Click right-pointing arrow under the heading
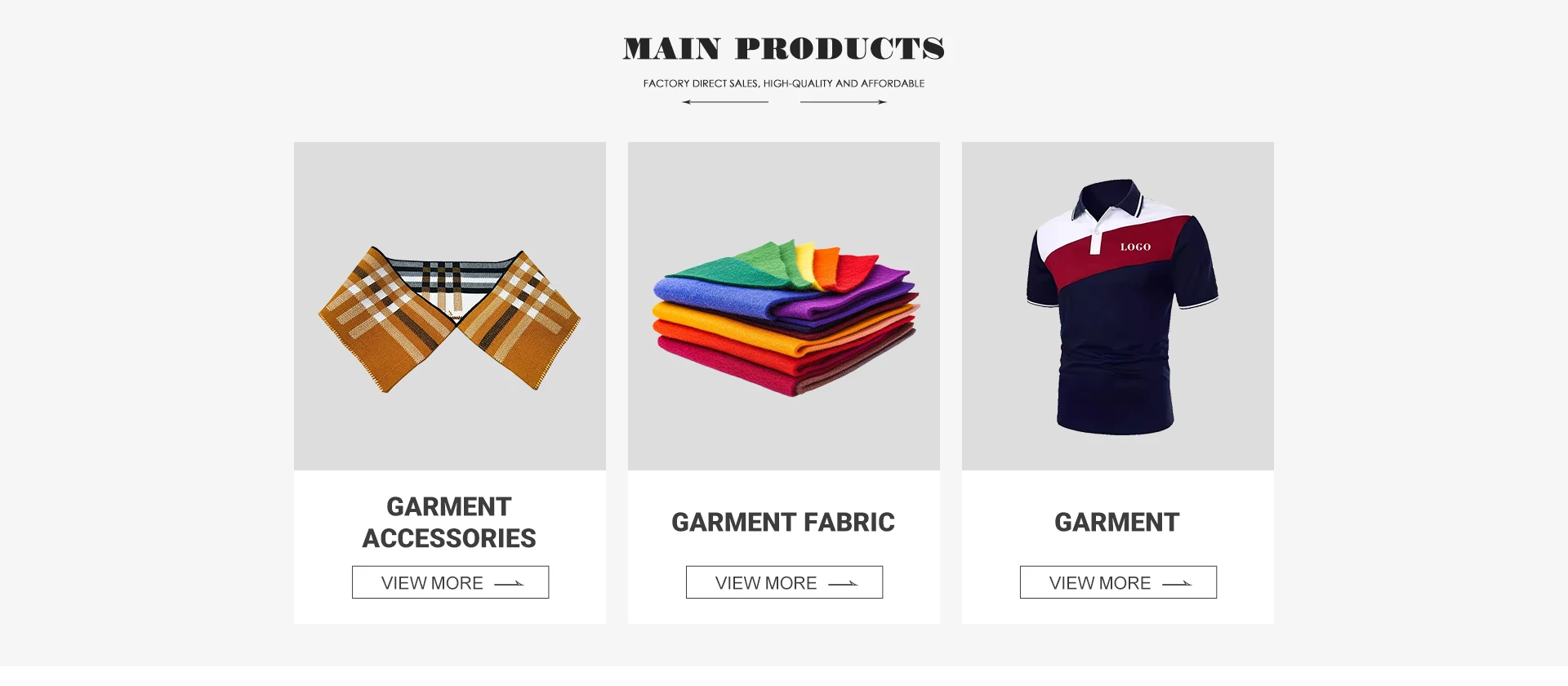The height and width of the screenshot is (686, 1568). (x=844, y=102)
